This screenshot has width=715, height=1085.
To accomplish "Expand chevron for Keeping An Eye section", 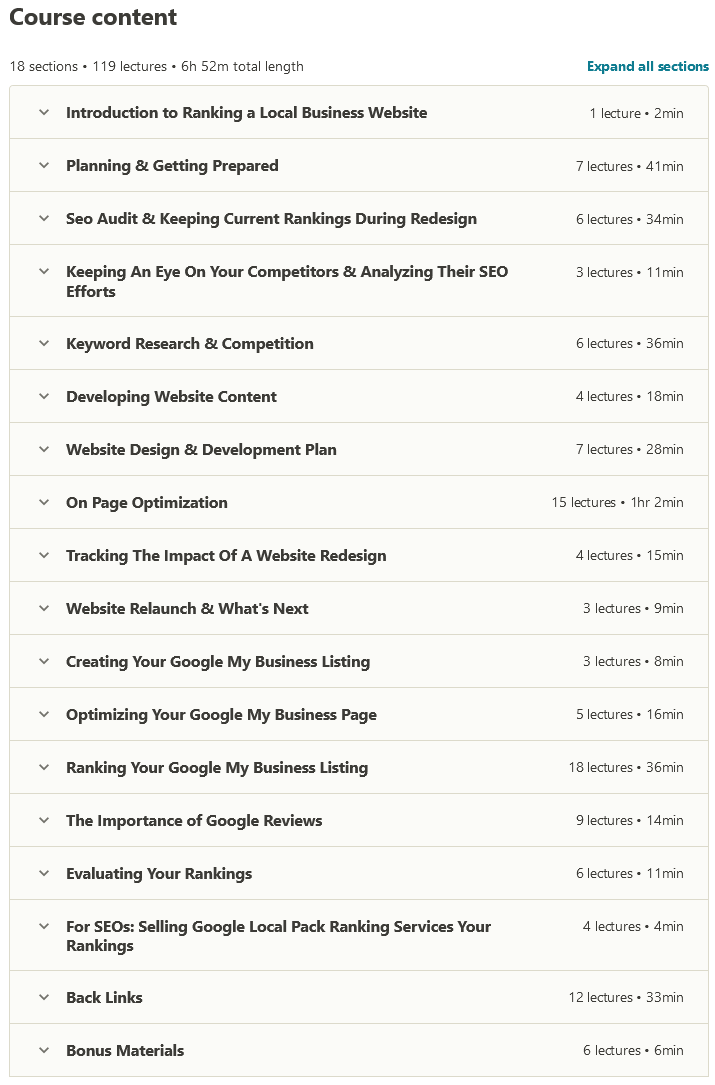I will click(44, 271).
